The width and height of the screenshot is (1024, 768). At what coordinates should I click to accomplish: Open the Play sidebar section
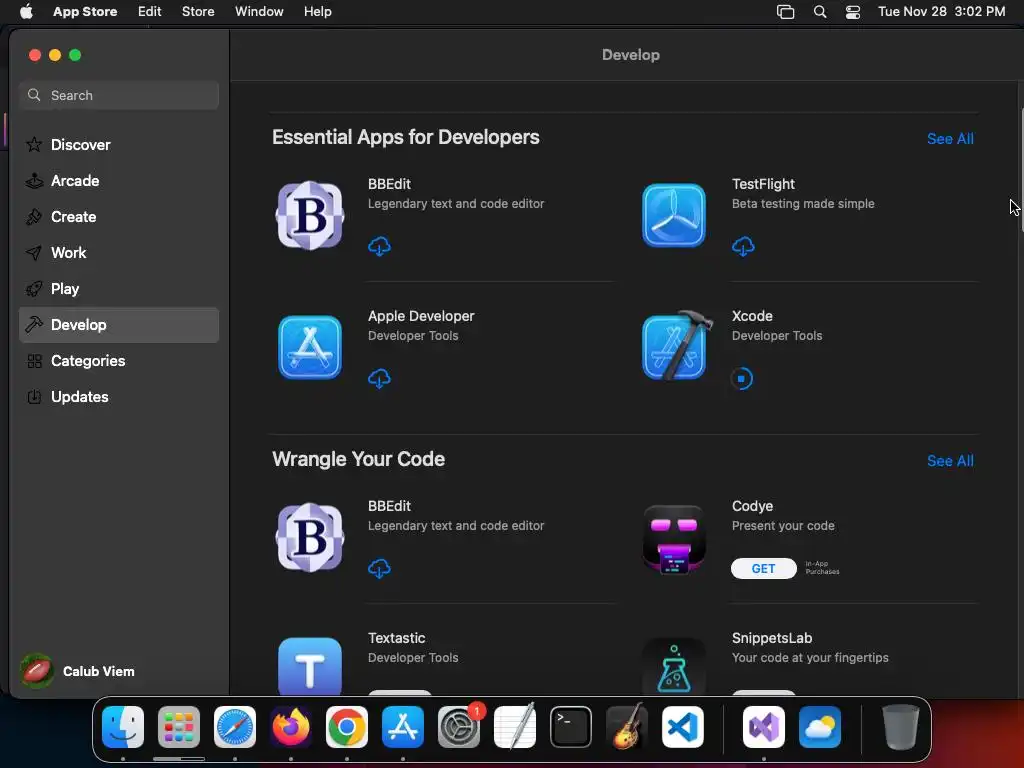(x=119, y=289)
